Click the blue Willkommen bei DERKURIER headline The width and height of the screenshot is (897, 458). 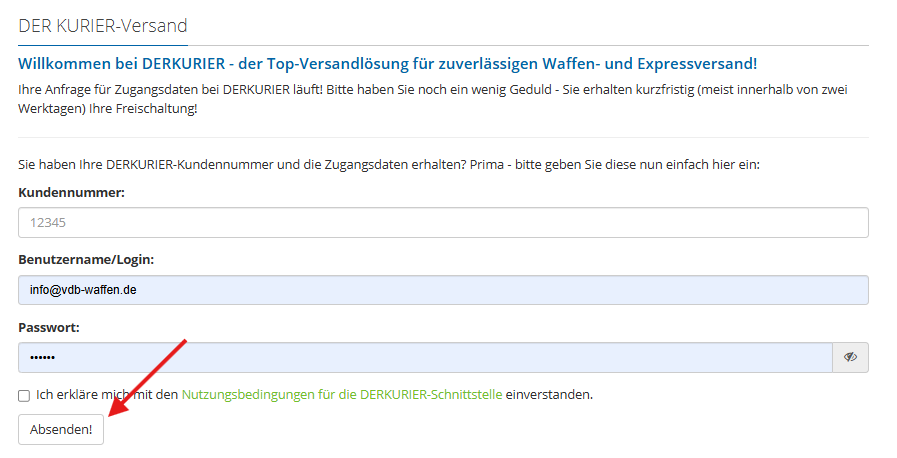[x=387, y=63]
